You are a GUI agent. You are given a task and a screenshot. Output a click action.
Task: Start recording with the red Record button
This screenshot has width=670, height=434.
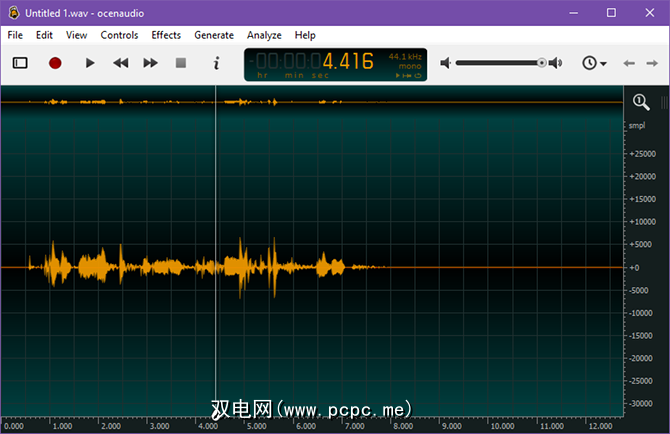click(55, 63)
